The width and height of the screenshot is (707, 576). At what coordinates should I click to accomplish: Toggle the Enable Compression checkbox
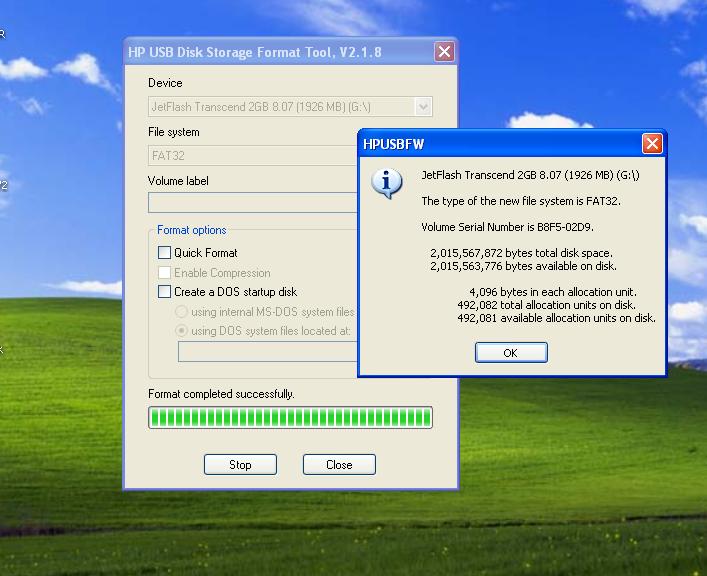pyautogui.click(x=165, y=273)
